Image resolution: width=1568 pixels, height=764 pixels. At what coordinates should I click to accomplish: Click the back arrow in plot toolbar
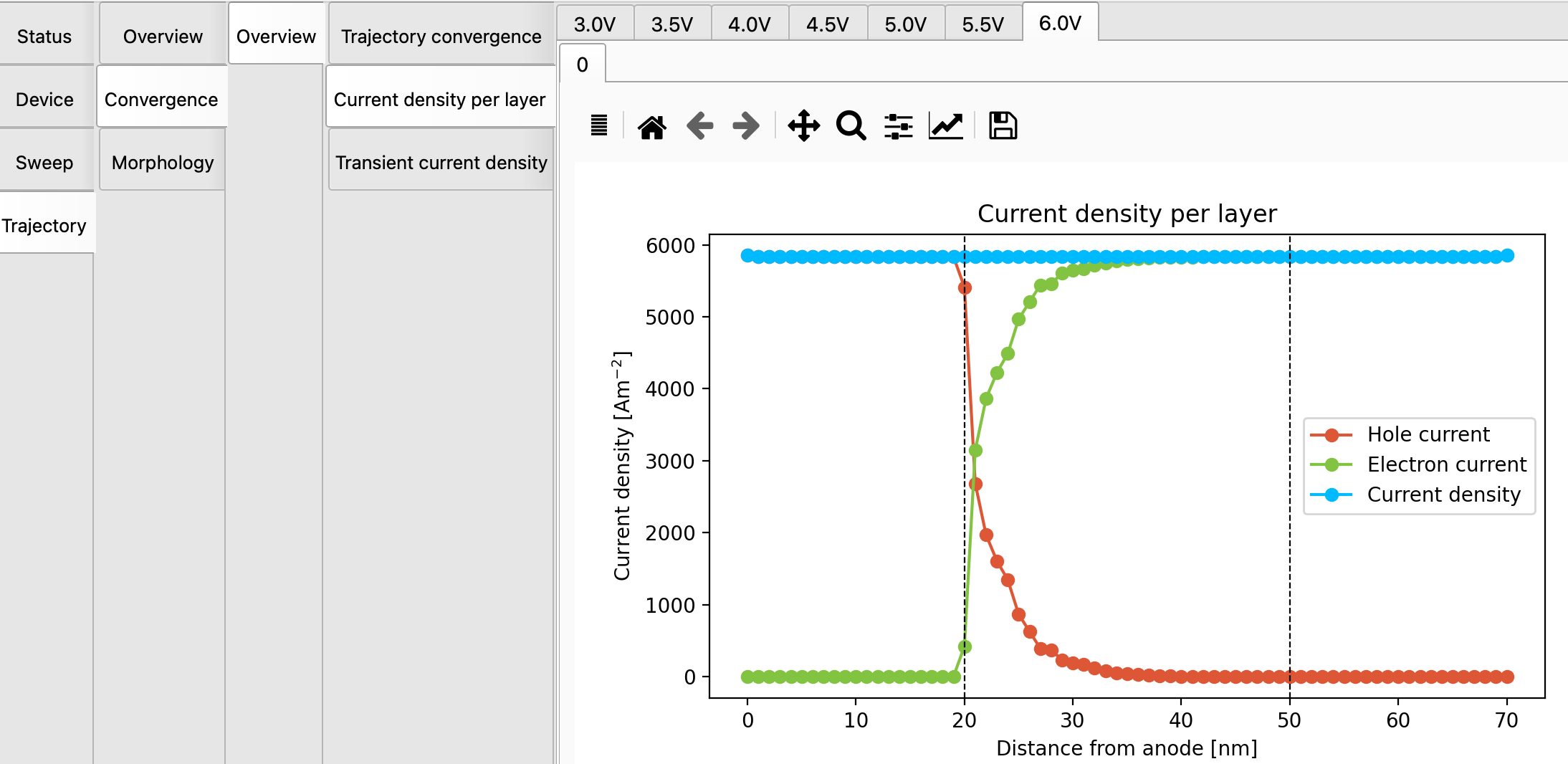(x=699, y=126)
